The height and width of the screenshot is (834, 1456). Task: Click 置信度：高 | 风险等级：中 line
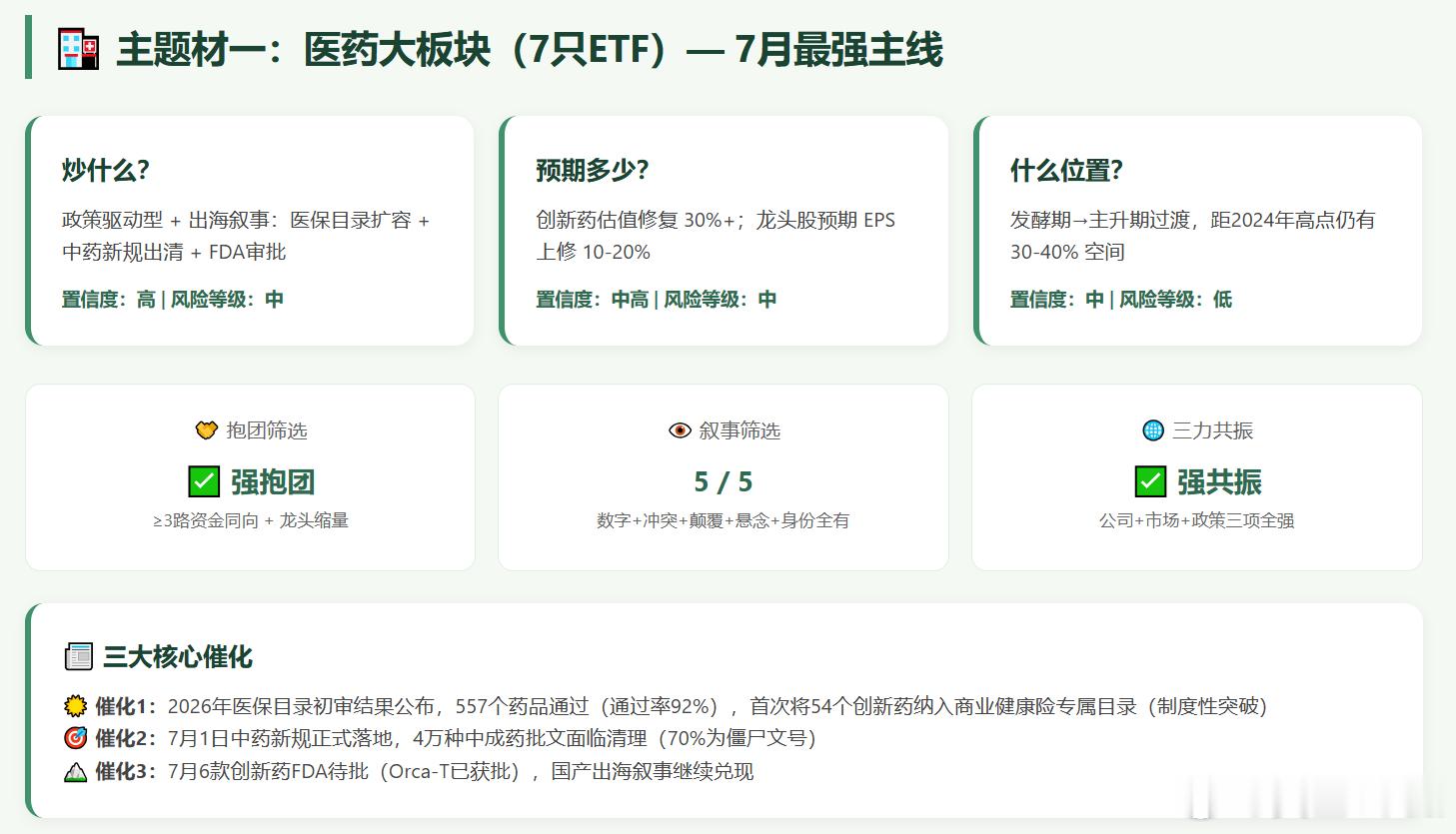[173, 299]
